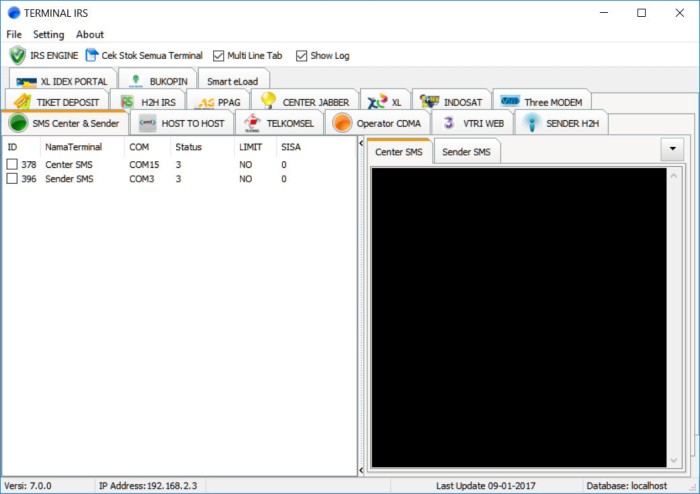Image resolution: width=700 pixels, height=494 pixels.
Task: Click the log scrollbar down arrow
Action: pos(674,461)
